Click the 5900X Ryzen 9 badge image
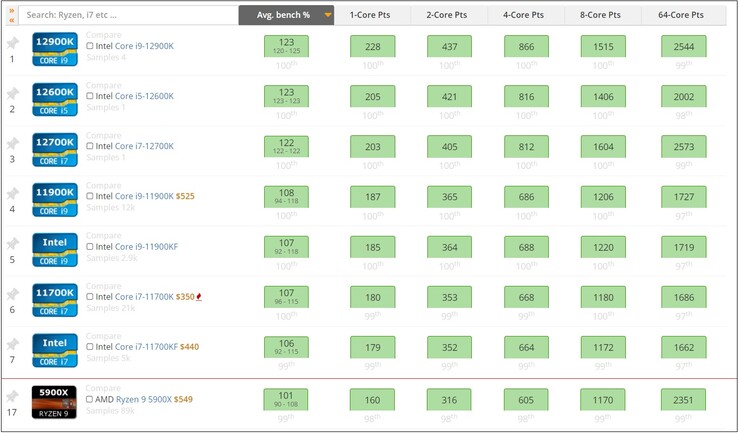The width and height of the screenshot is (738, 433). 55,401
